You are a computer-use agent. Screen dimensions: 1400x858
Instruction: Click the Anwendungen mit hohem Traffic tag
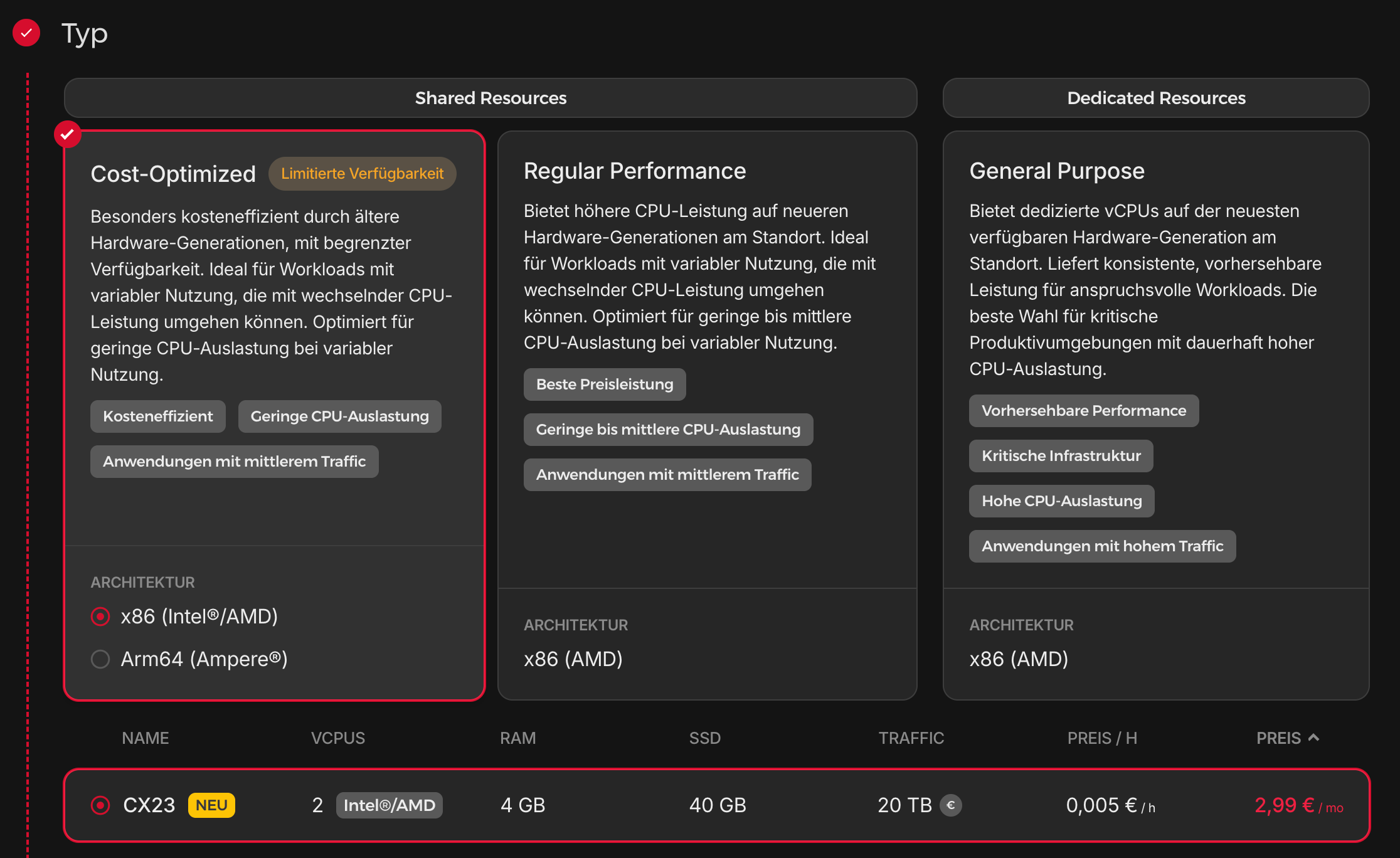click(1103, 546)
